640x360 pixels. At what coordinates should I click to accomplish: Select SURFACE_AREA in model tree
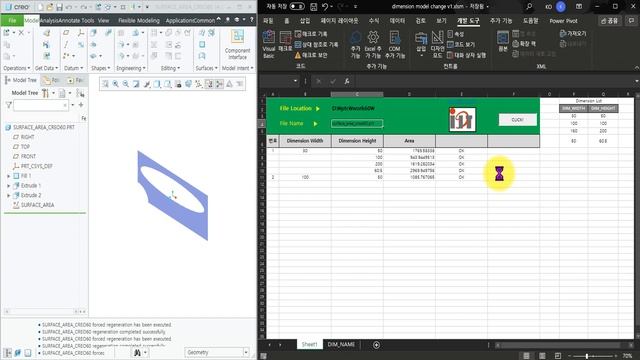pyautogui.click(x=37, y=205)
